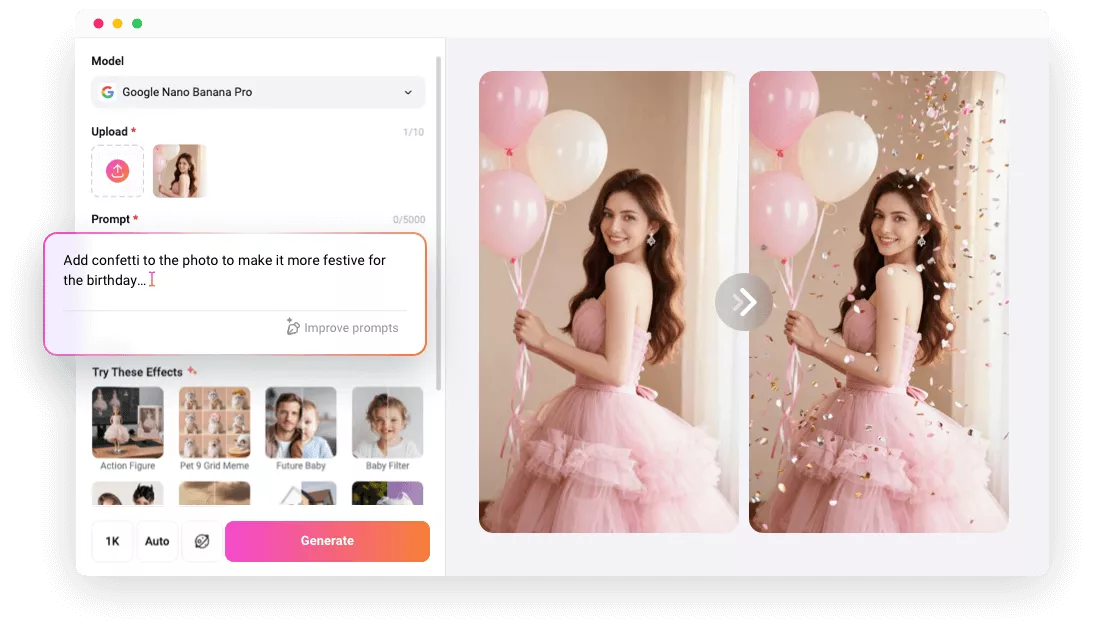Click the globe icon beside the Generate button
1094x635 pixels.
coord(202,541)
